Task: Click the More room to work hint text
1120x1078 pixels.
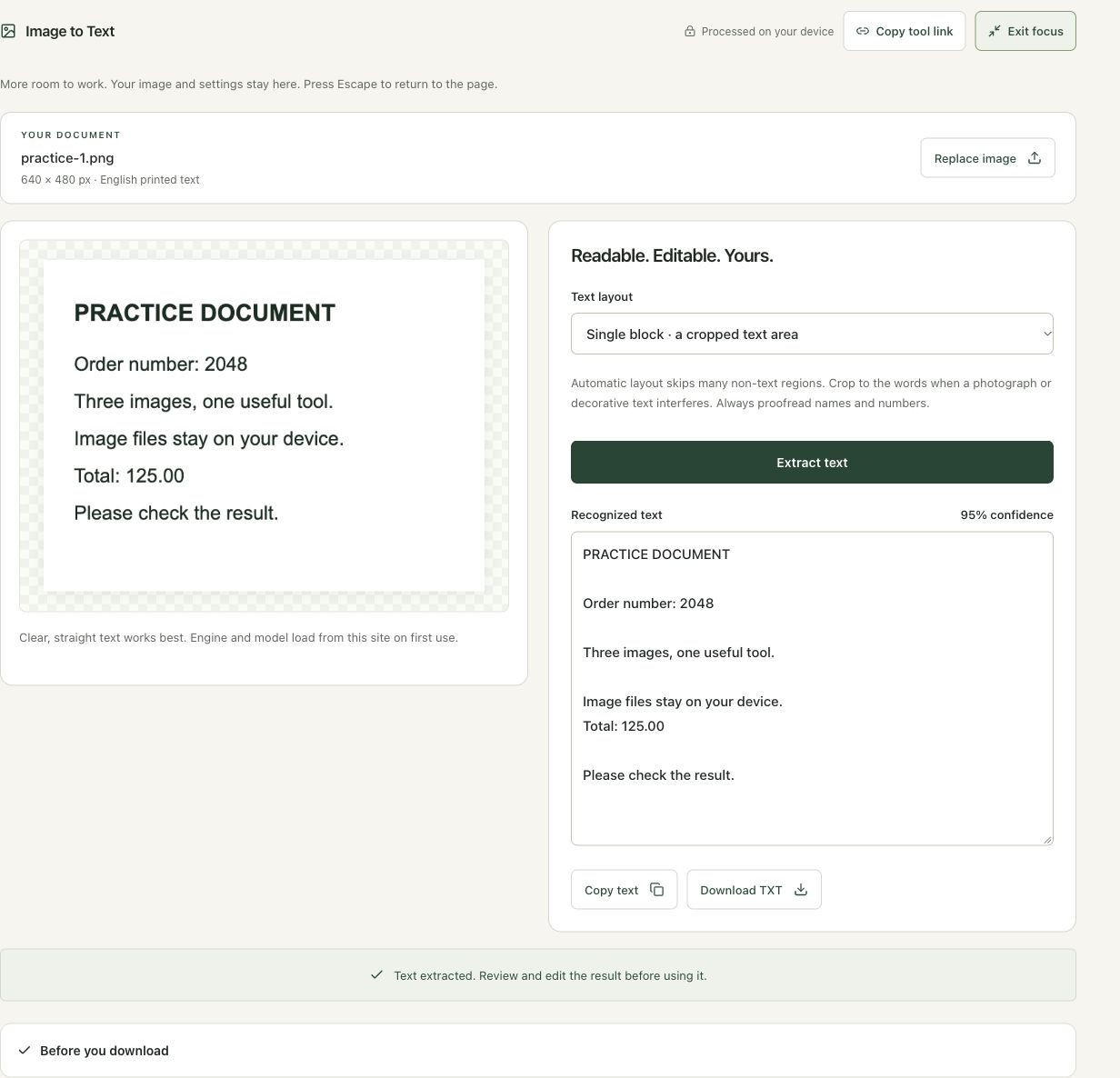Action: (x=248, y=84)
